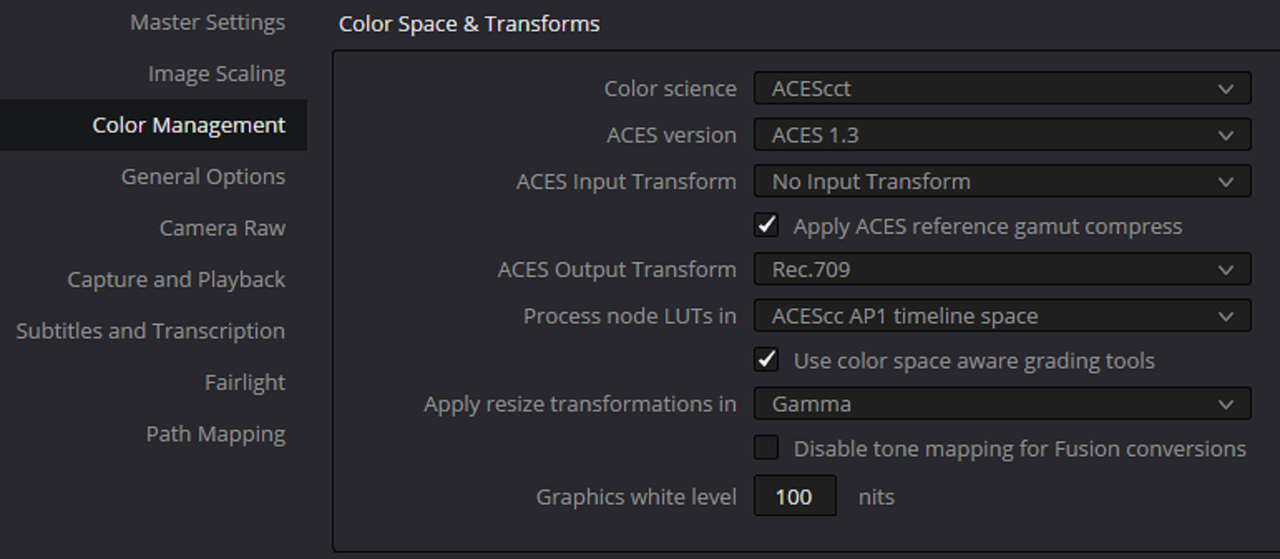Open Subtitles and Transcription settings
Viewport: 1280px width, 559px height.
point(150,331)
